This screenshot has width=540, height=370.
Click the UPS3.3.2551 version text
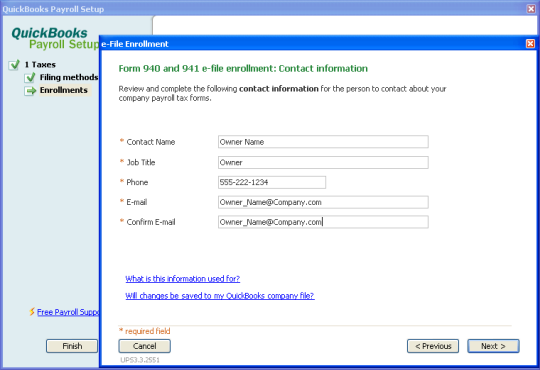(x=140, y=360)
